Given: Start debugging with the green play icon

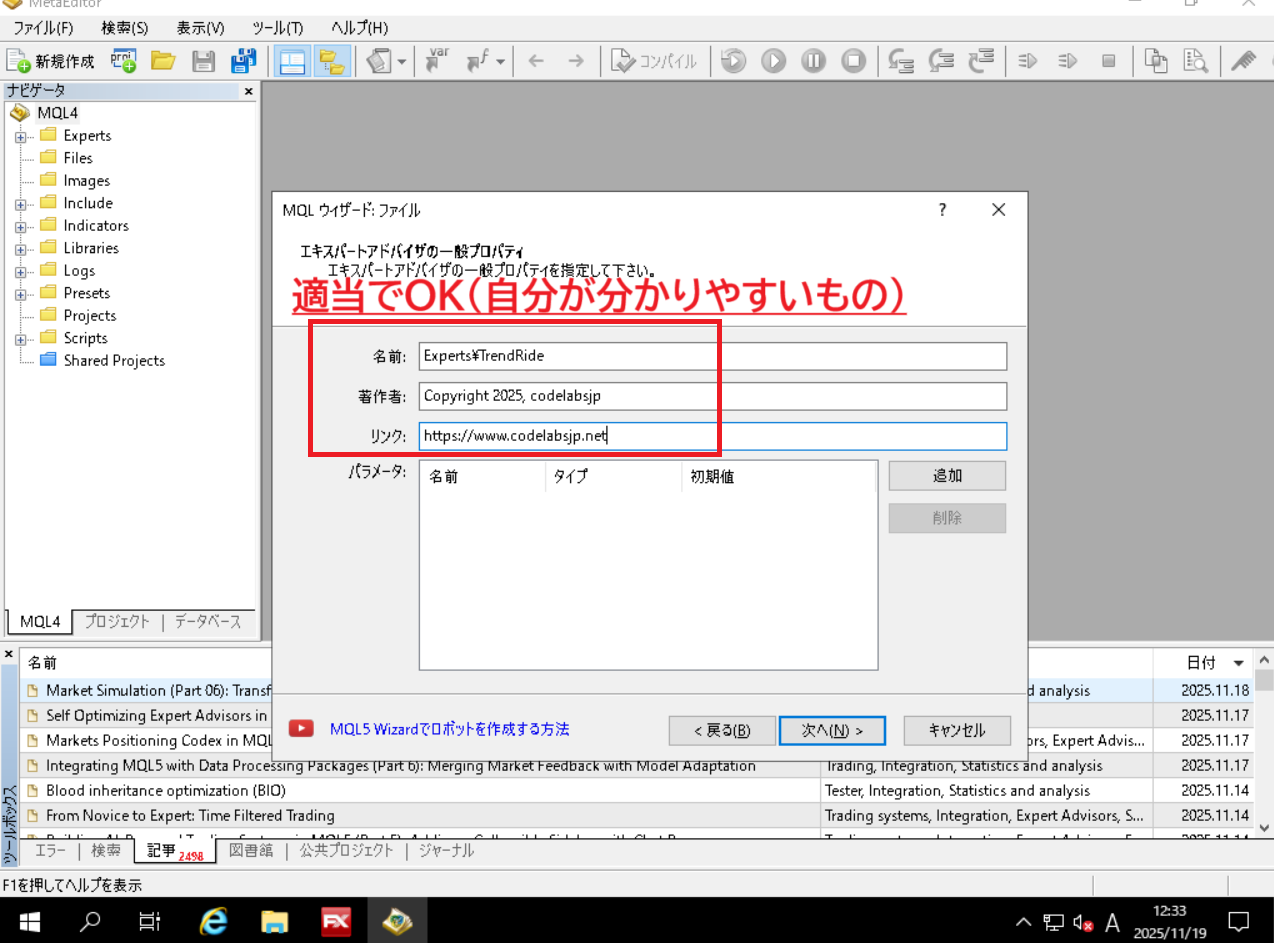Looking at the screenshot, I should click(x=772, y=60).
